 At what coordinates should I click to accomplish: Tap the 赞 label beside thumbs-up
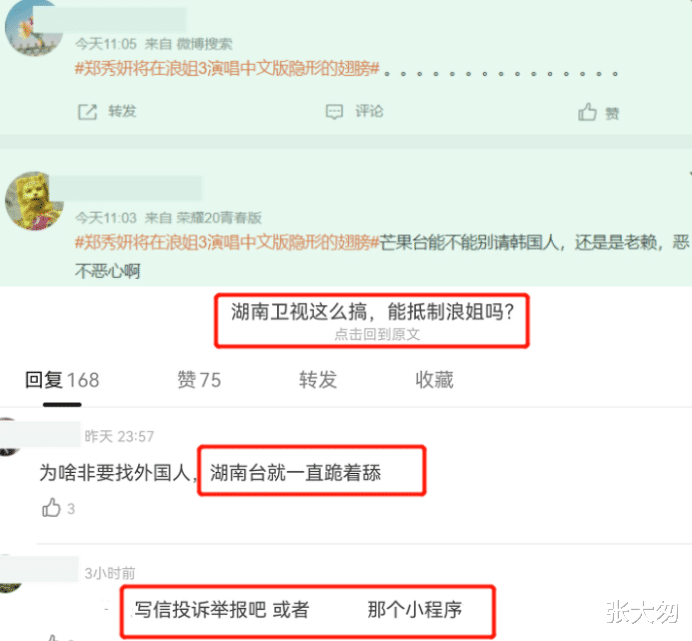[612, 114]
